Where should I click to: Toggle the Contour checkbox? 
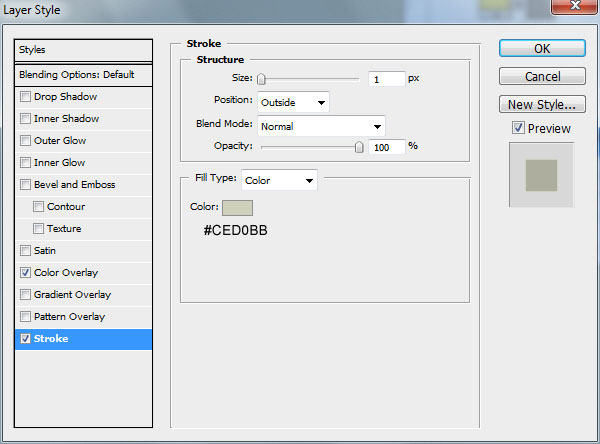tap(38, 207)
